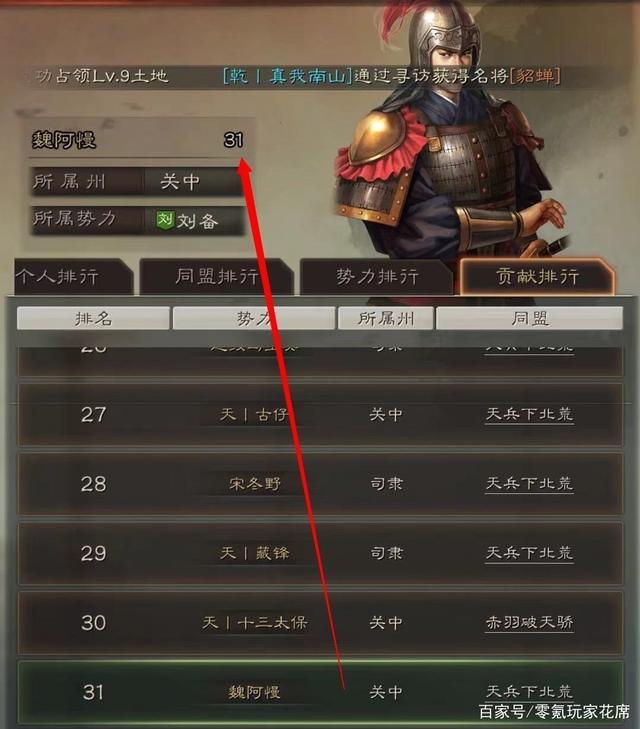Click the active 贡献排行 tab

[537, 277]
